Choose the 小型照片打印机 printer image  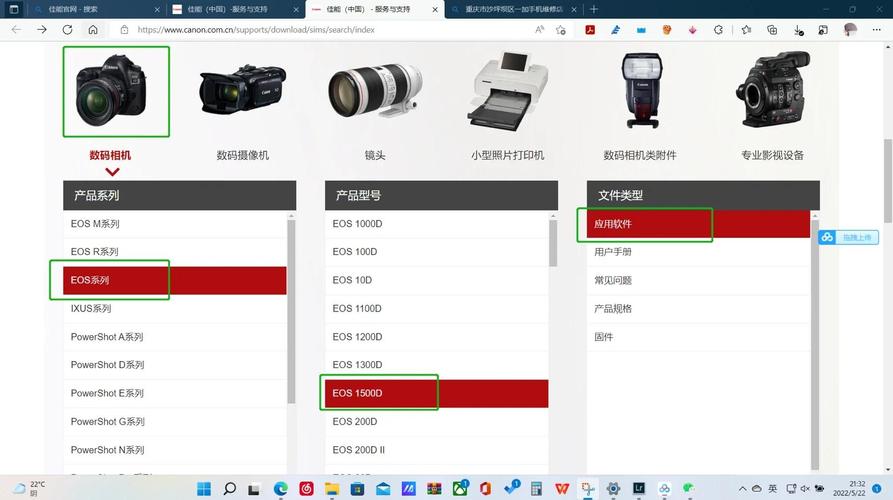tap(507, 91)
